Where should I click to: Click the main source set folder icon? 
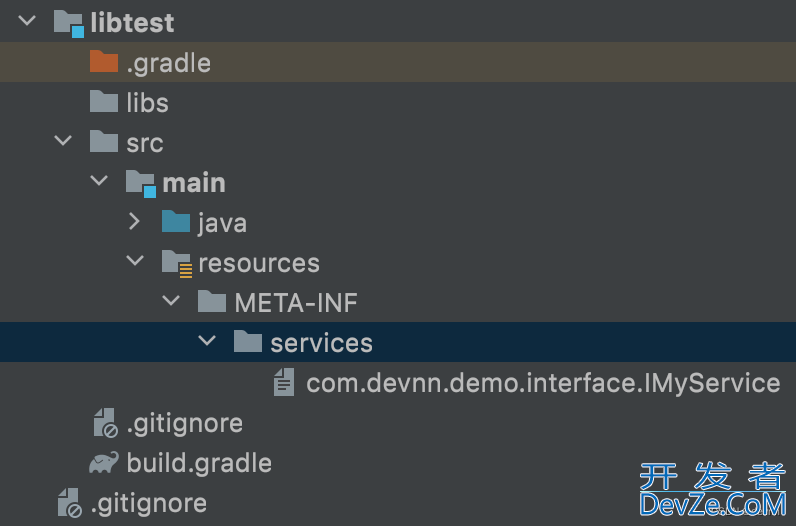pyautogui.click(x=141, y=183)
